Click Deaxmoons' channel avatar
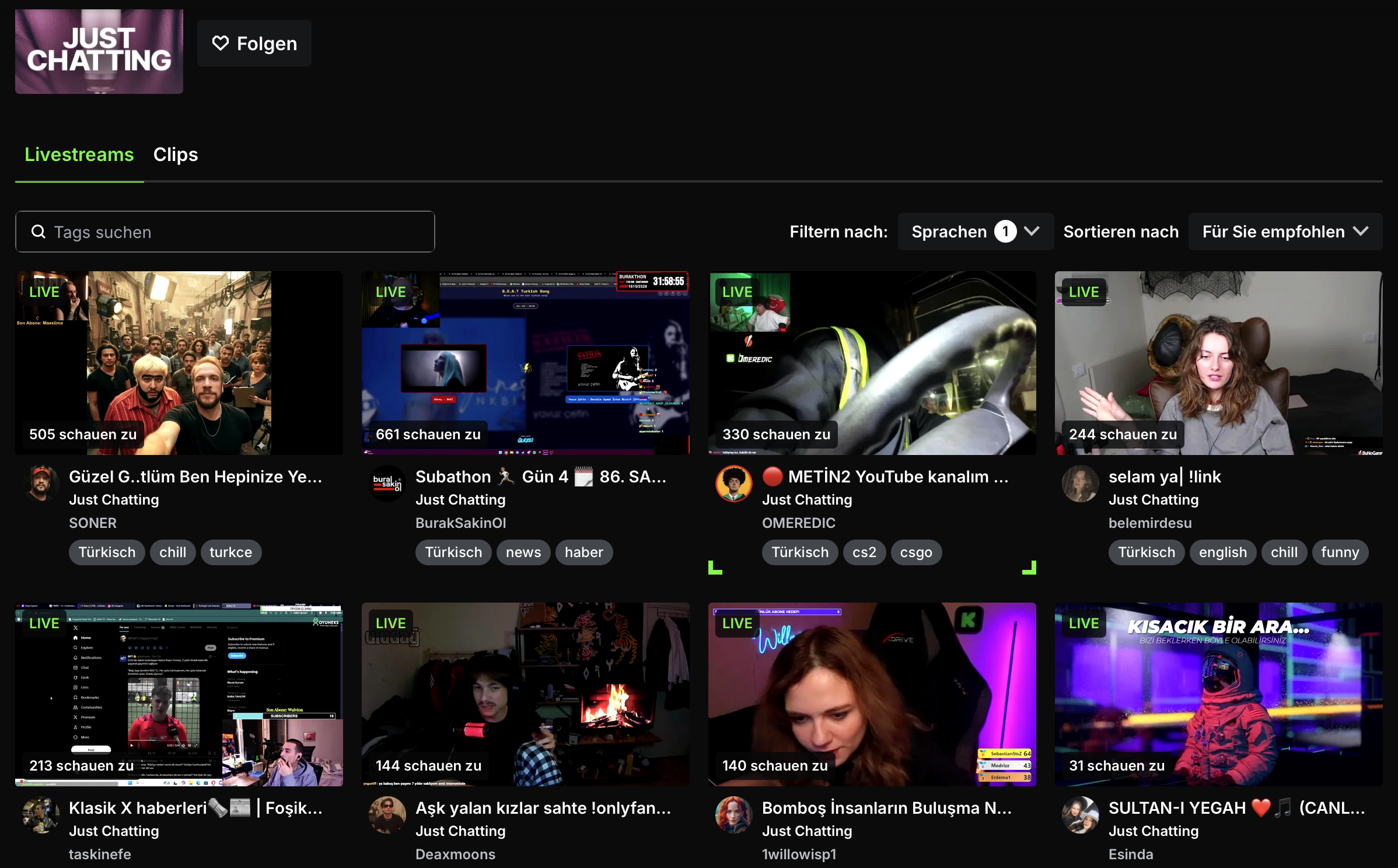This screenshot has width=1398, height=868. pos(387,815)
